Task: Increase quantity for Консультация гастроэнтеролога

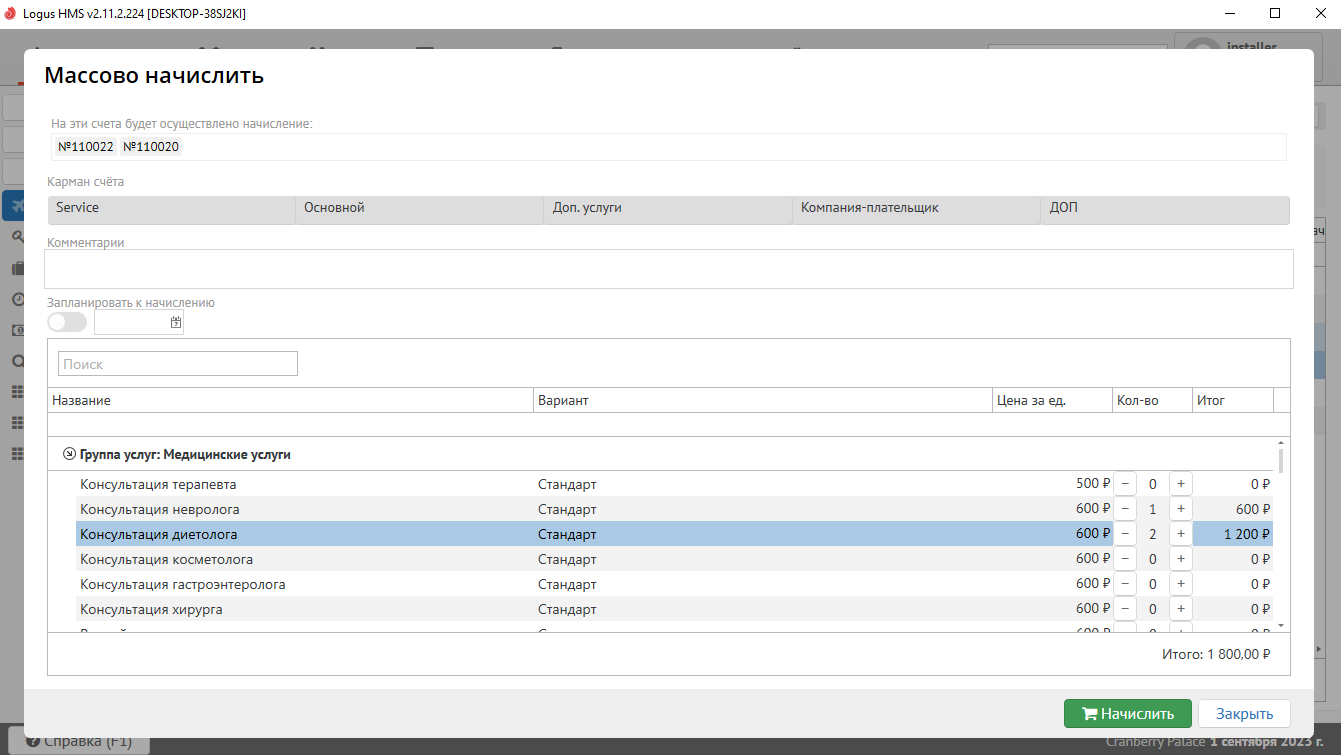Action: coord(1180,584)
